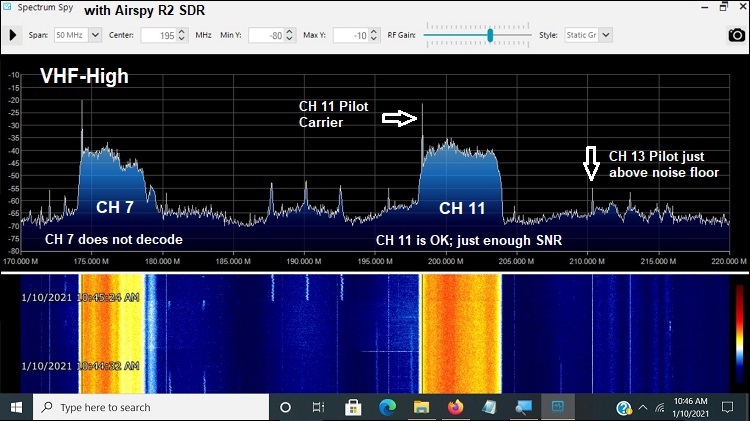
Task: Click the Min Y field showing -80
Action: click(264, 35)
